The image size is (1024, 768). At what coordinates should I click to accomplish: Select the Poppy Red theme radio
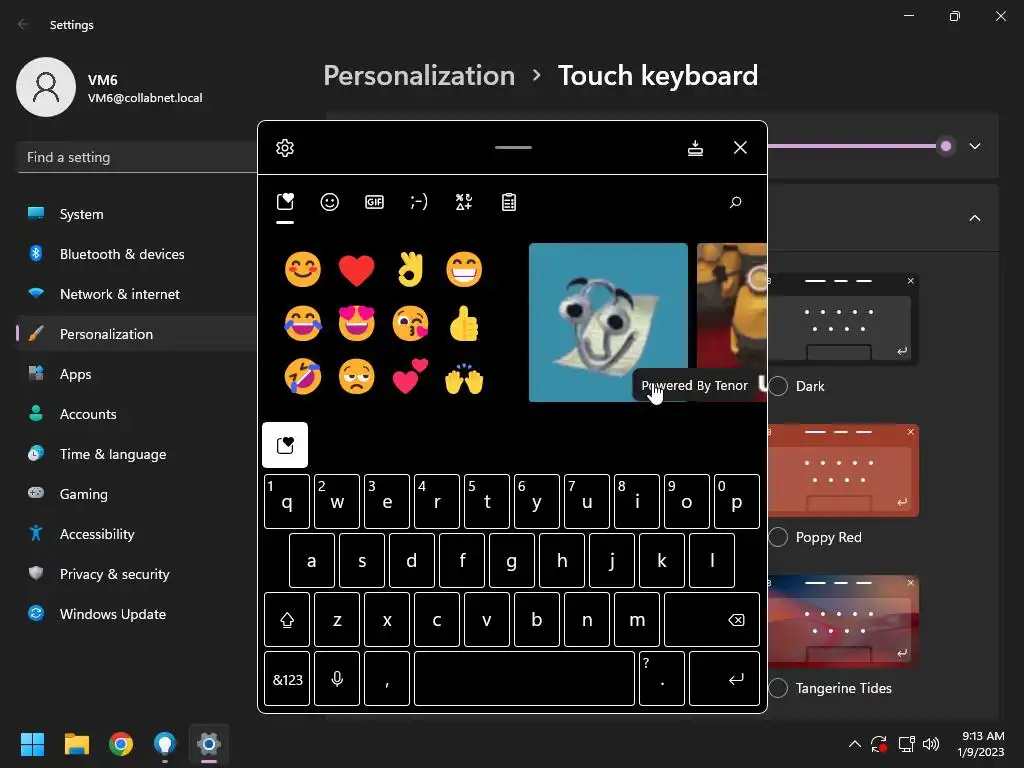pyautogui.click(x=778, y=537)
